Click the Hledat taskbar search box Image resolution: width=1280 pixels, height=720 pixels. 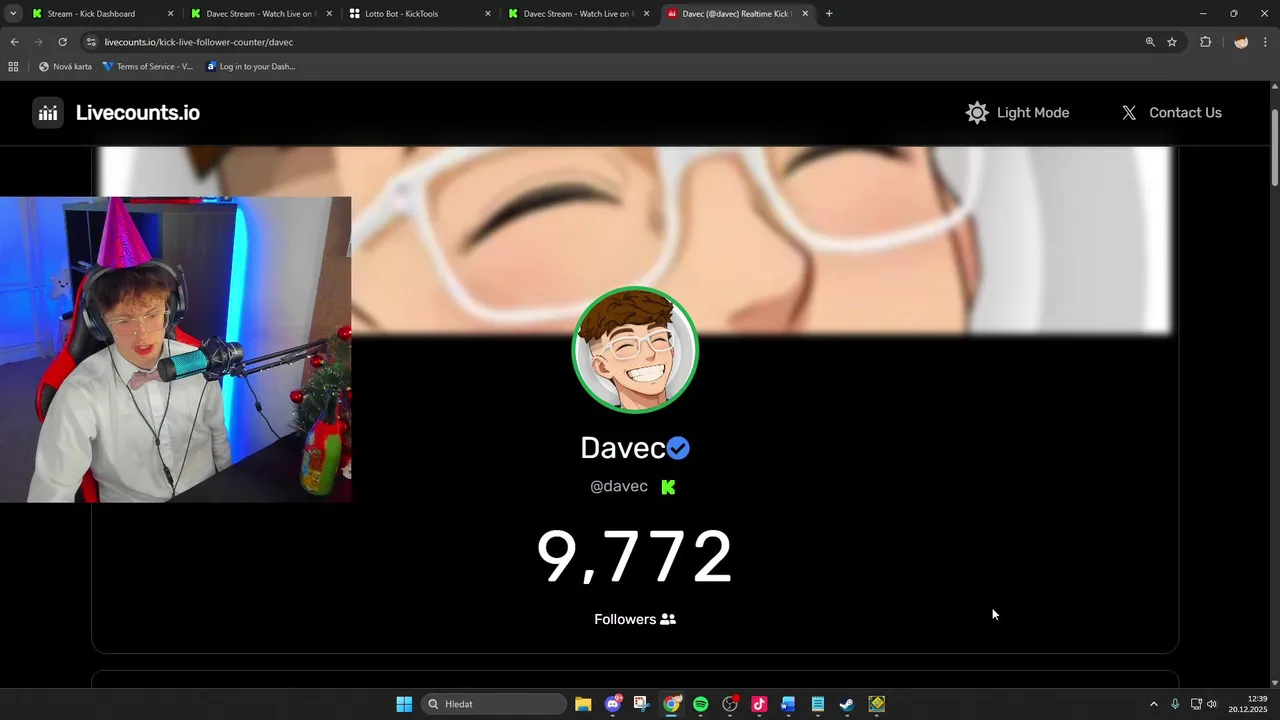(493, 704)
